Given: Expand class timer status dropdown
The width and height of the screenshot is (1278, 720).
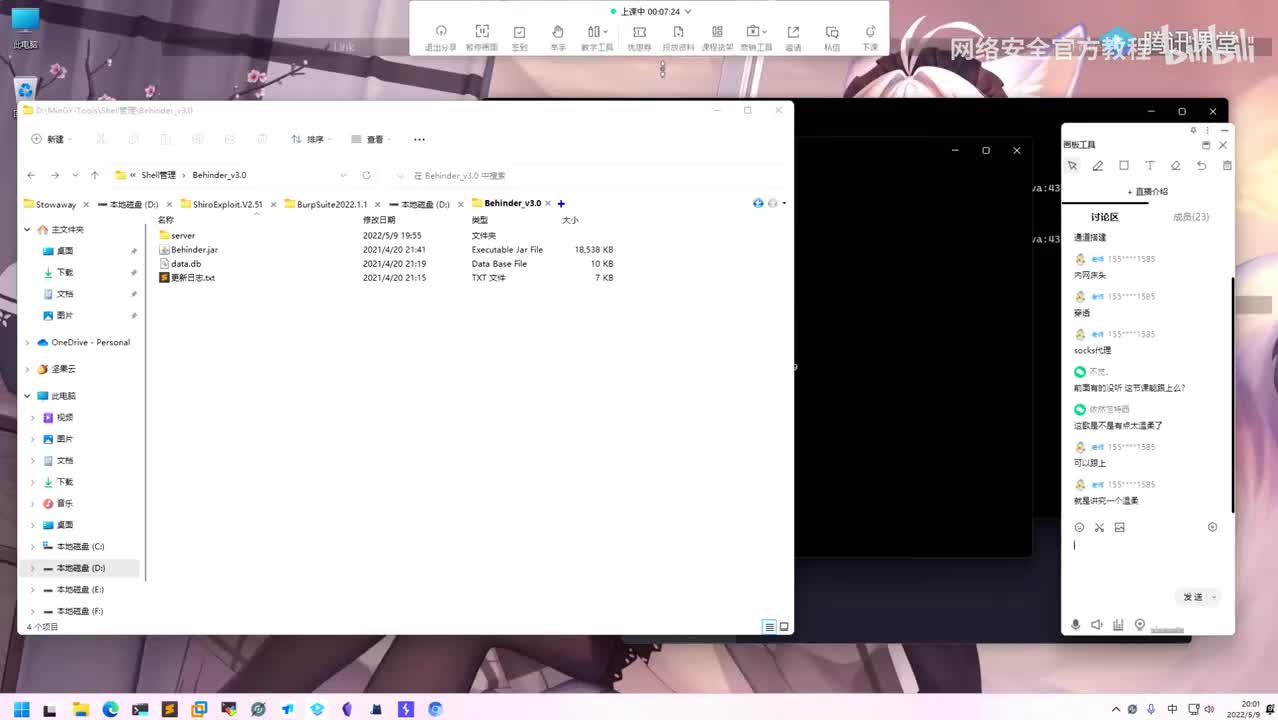Looking at the screenshot, I should pos(689,11).
